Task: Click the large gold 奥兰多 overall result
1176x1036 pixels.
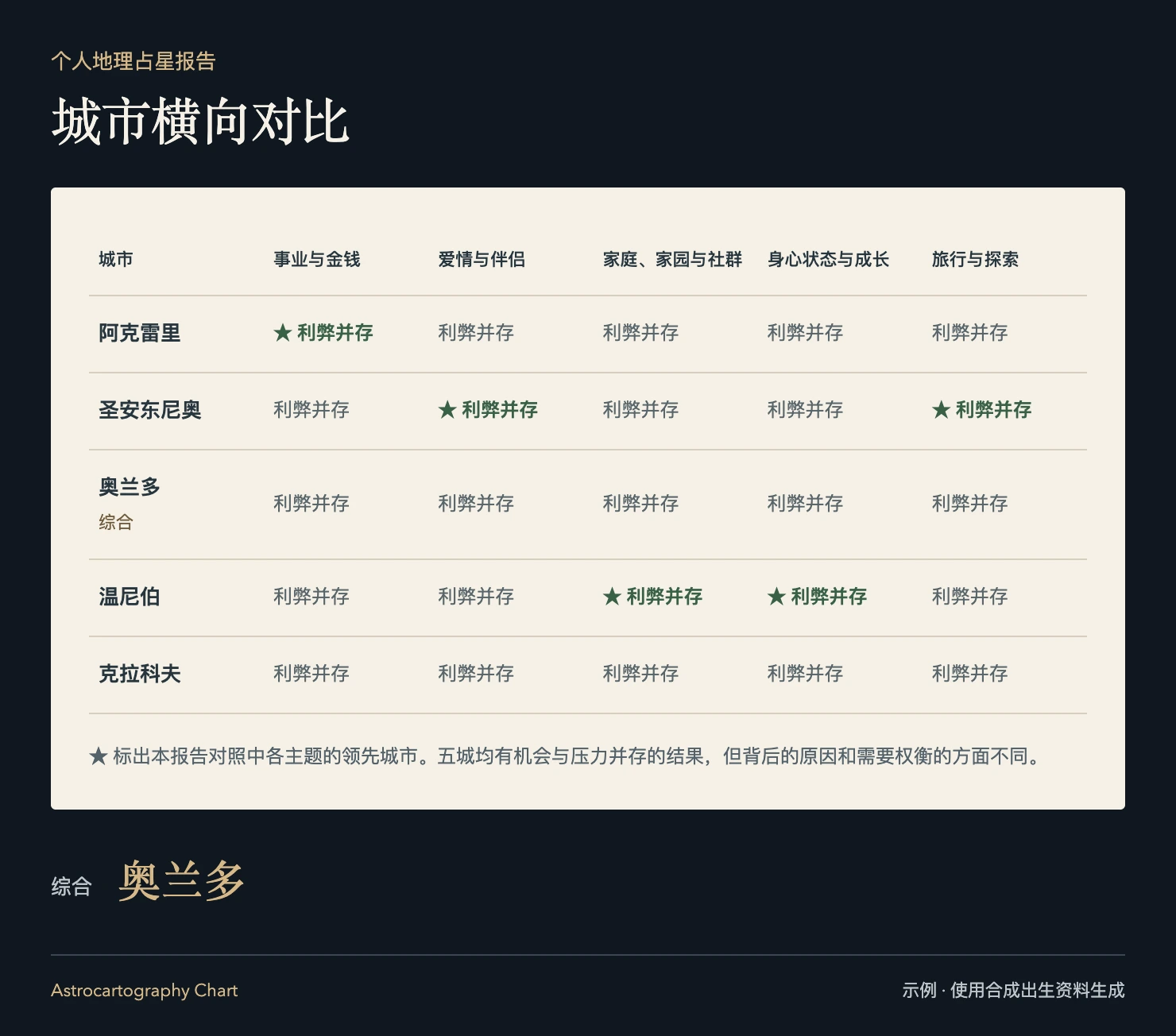Action: pos(181,881)
